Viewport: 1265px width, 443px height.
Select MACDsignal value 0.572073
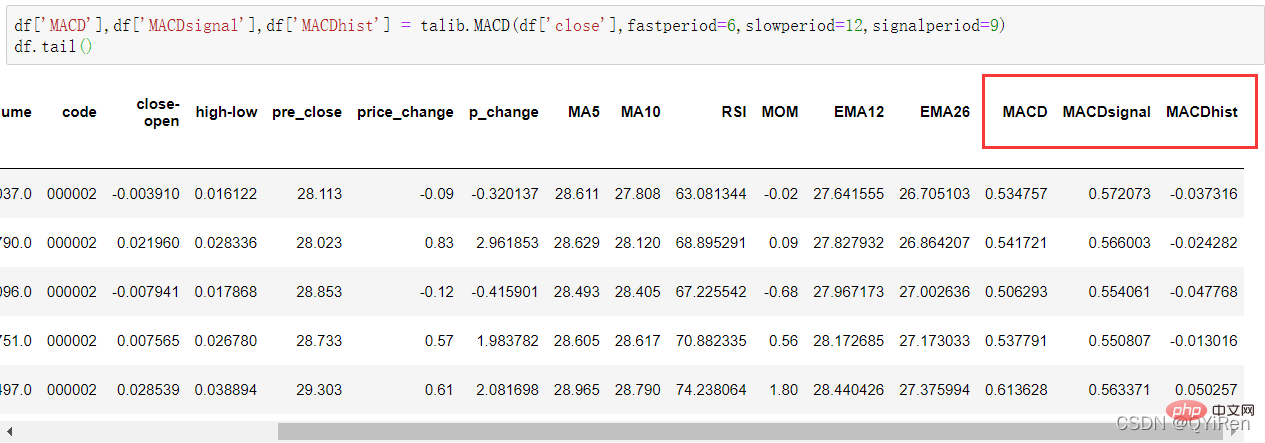tap(1119, 194)
